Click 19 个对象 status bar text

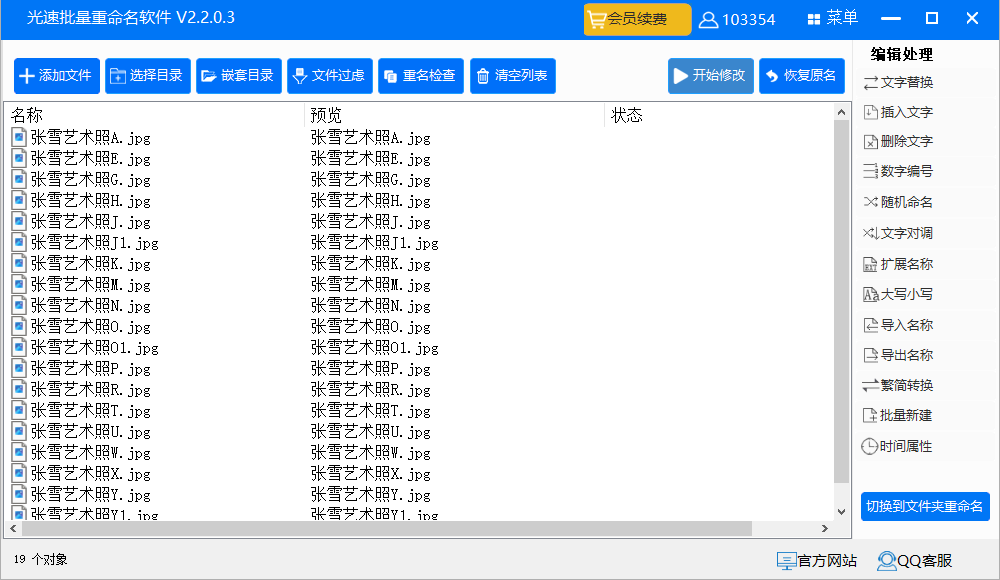pyautogui.click(x=40, y=560)
